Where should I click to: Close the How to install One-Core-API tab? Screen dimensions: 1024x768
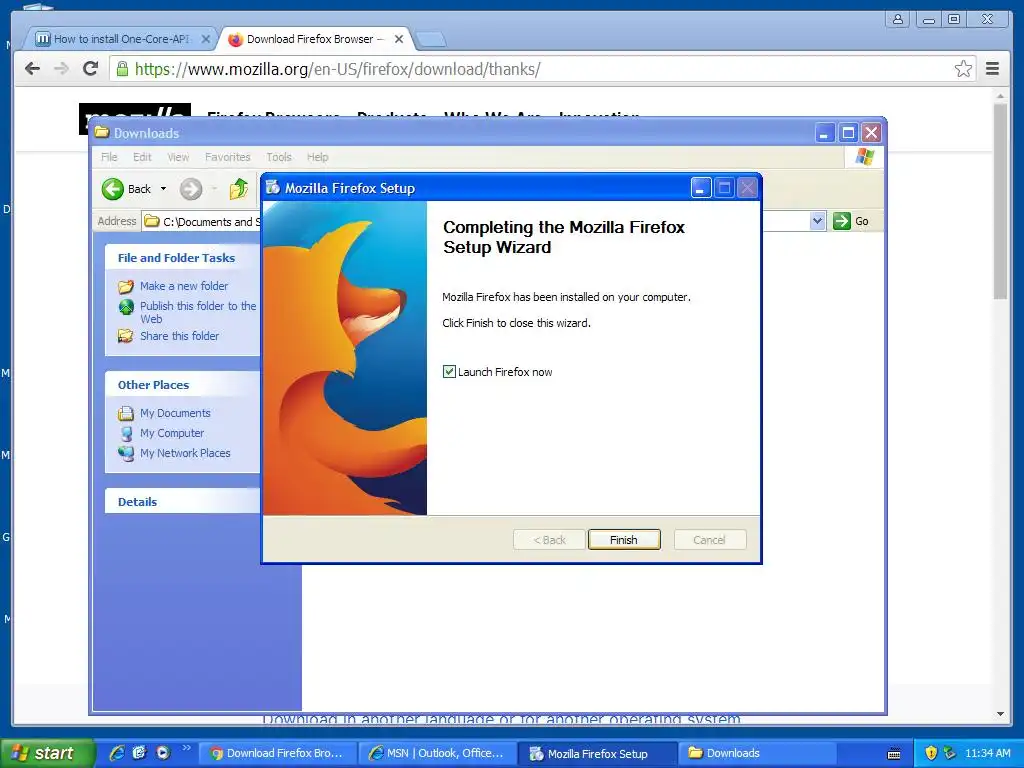[205, 39]
